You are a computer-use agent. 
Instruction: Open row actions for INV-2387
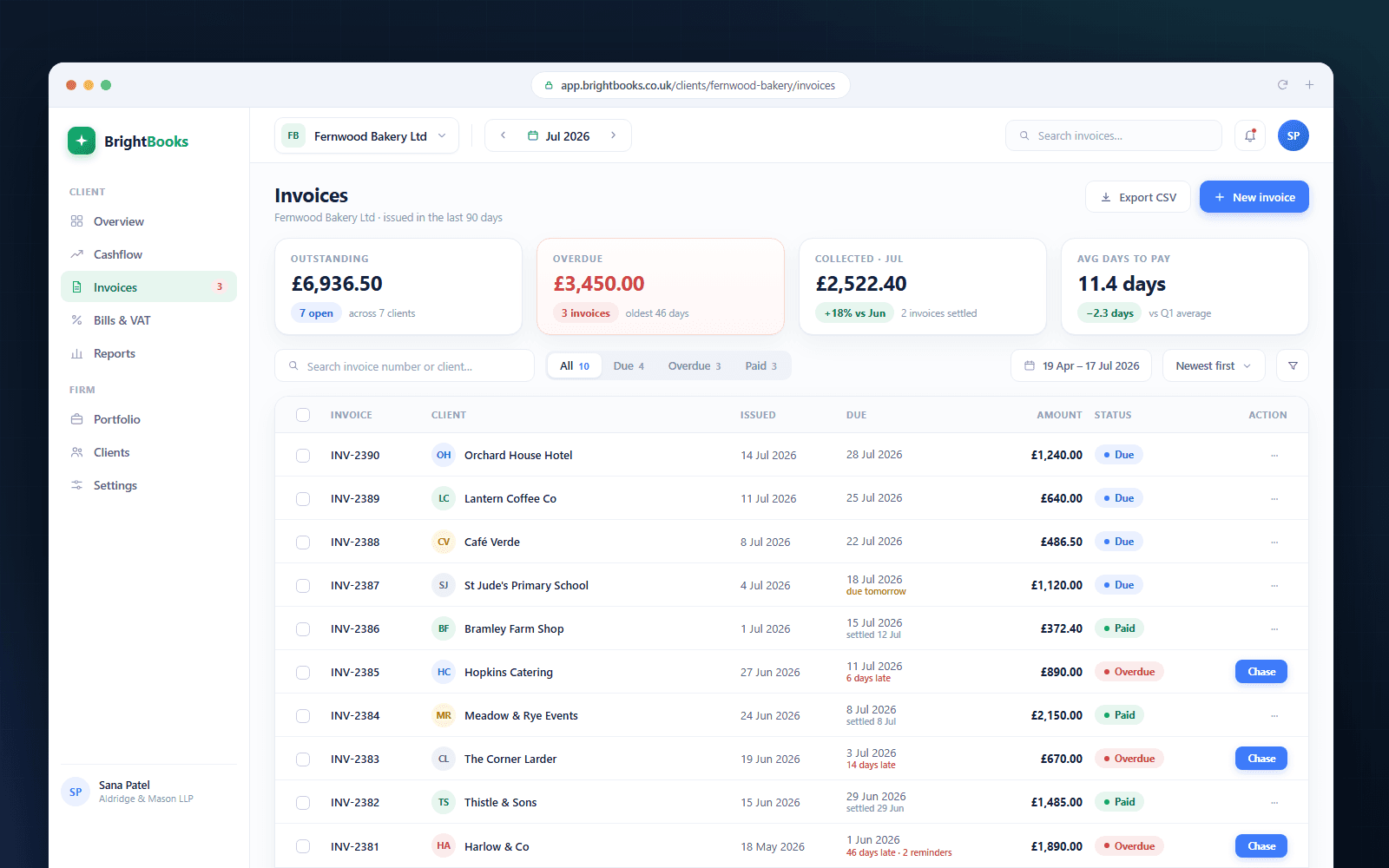[1274, 585]
